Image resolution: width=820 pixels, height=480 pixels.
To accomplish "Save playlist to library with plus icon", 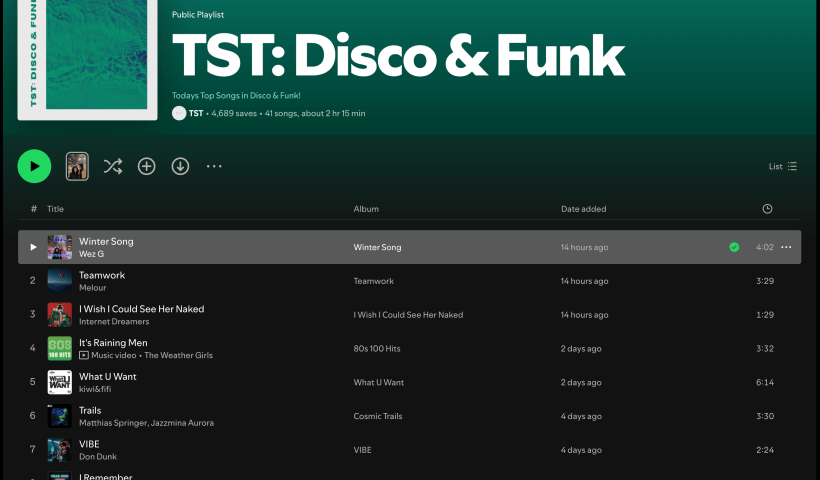I will click(x=147, y=166).
